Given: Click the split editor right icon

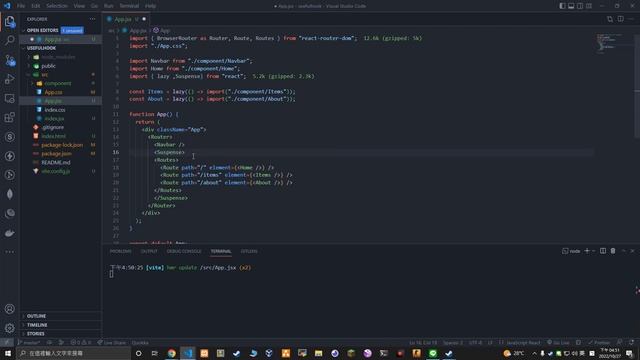Looking at the screenshot, I should tap(620, 19).
